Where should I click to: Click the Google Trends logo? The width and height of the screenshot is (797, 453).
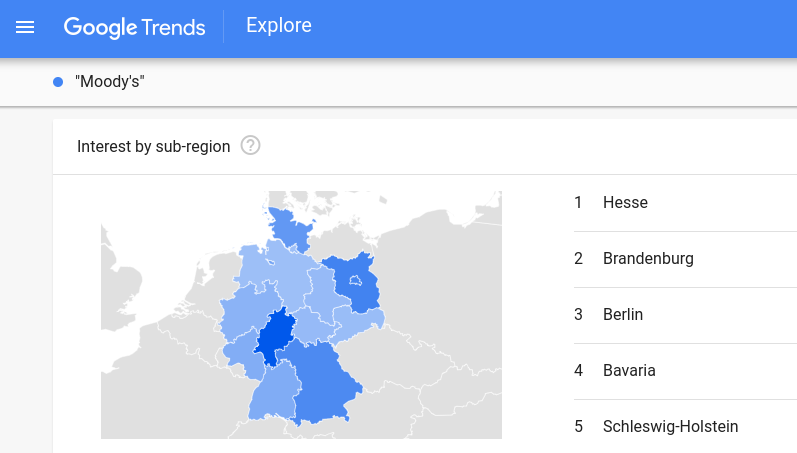[134, 27]
